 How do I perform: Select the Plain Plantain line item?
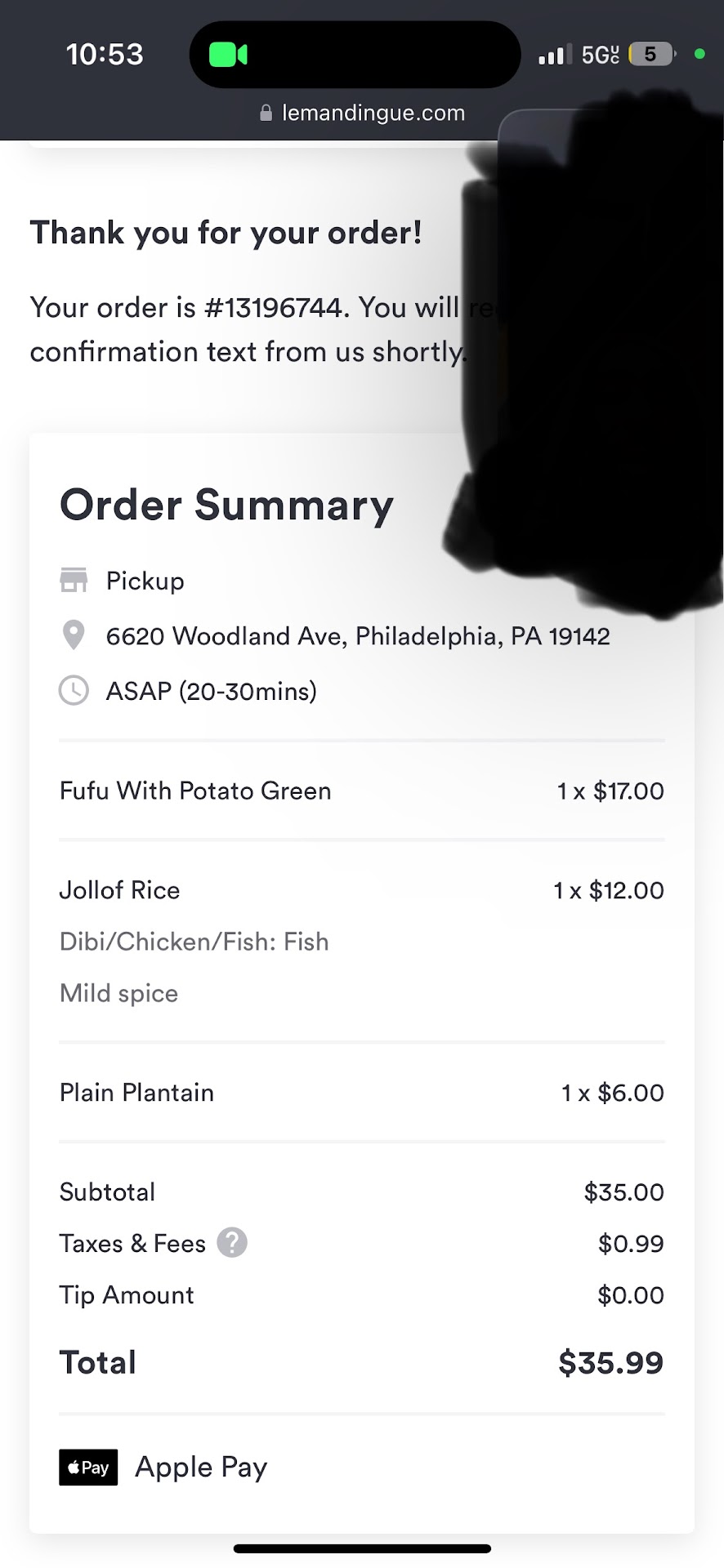(137, 1093)
